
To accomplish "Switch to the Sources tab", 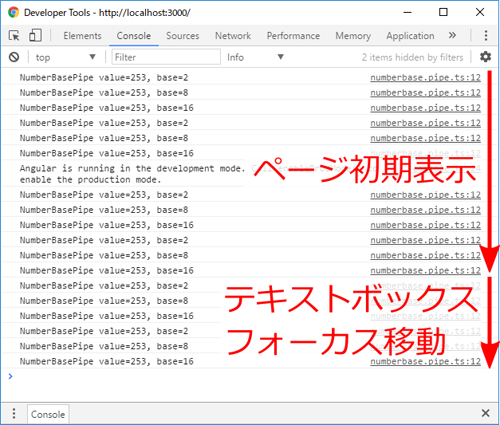I will tap(183, 35).
